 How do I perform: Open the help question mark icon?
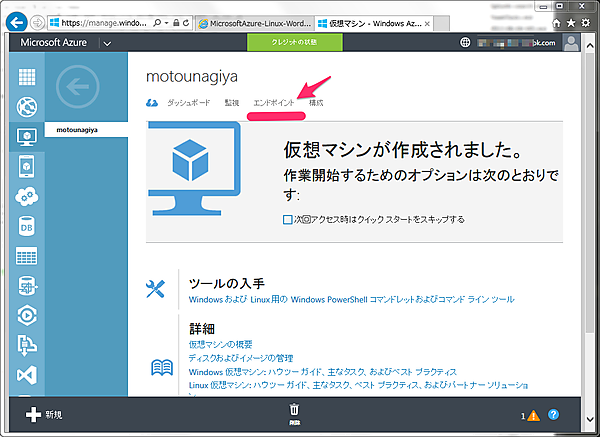[x=553, y=414]
